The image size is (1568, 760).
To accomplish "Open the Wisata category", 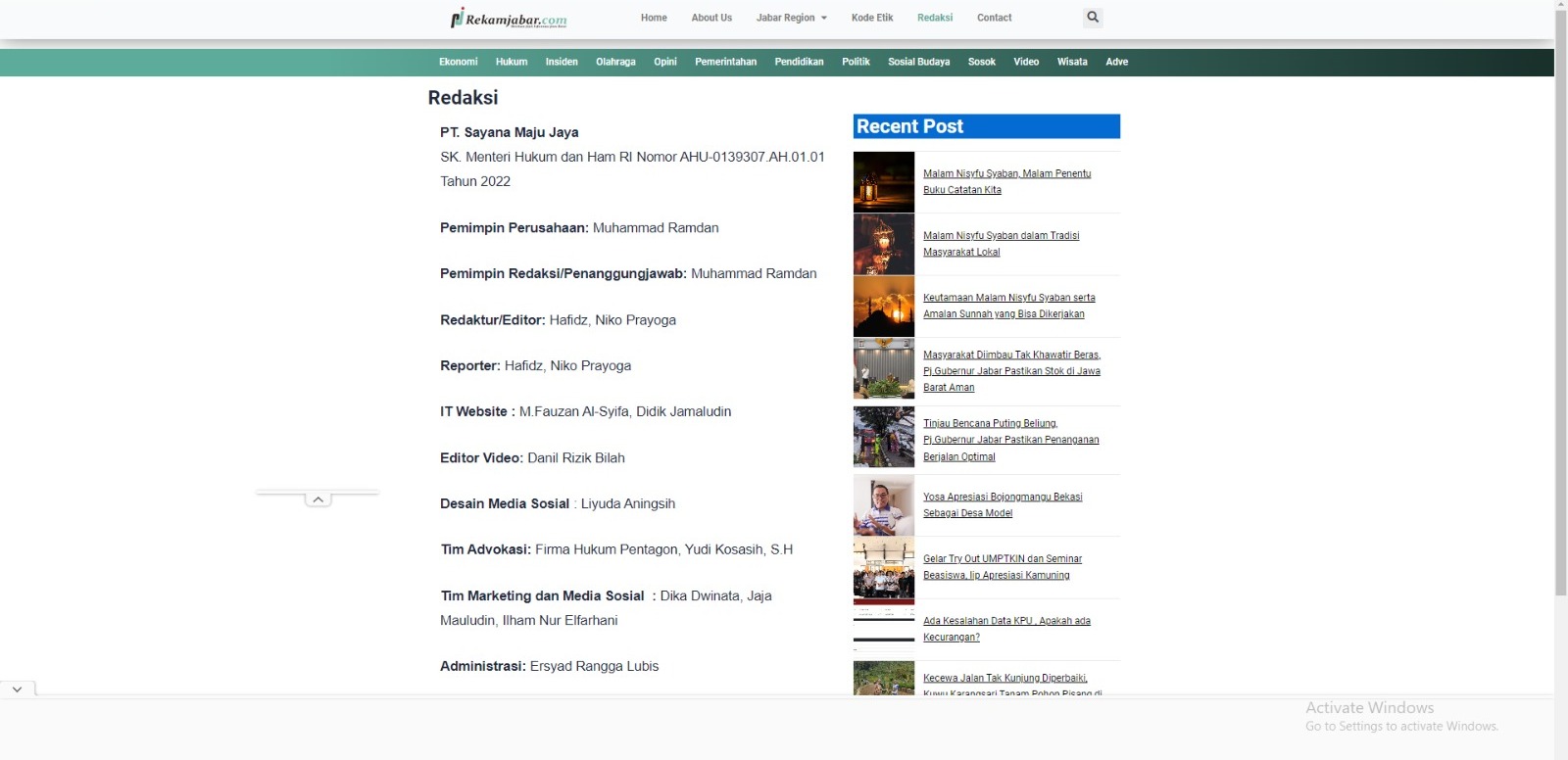I will pos(1071,62).
